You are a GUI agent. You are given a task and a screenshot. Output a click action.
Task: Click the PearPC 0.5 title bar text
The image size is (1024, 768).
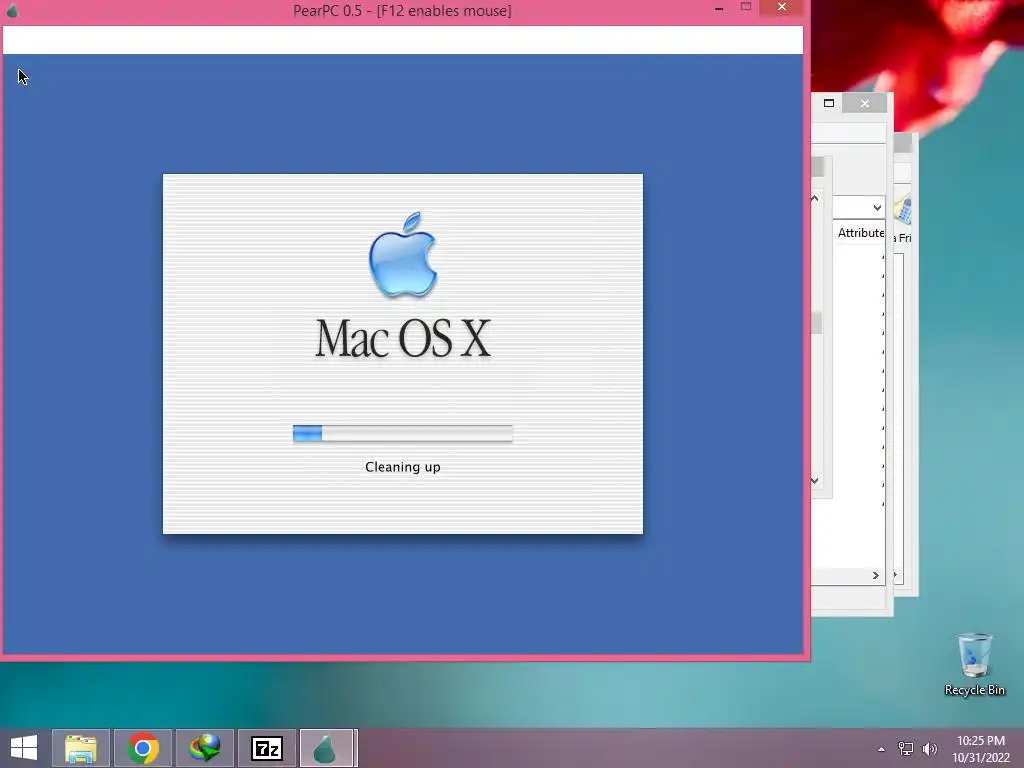(402, 11)
